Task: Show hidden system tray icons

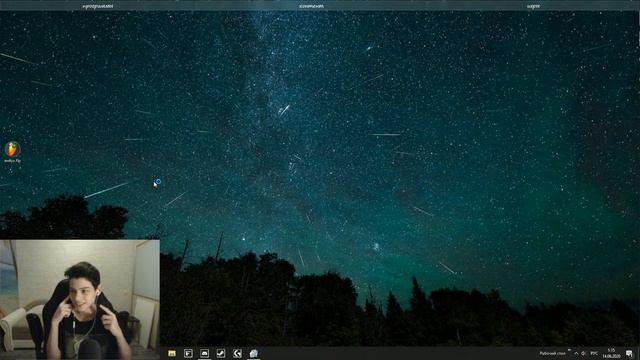Action: pyautogui.click(x=576, y=353)
